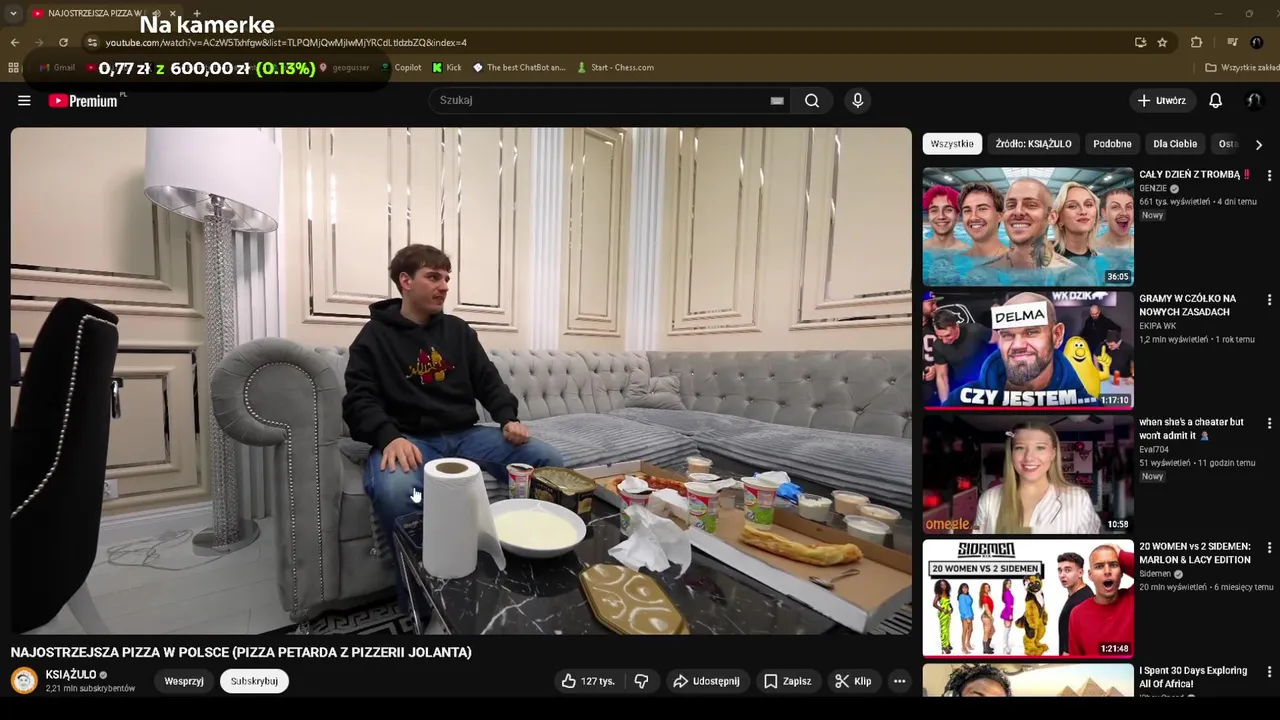
Task: Open the apps grid in bookmarks bar
Action: click(x=13, y=67)
